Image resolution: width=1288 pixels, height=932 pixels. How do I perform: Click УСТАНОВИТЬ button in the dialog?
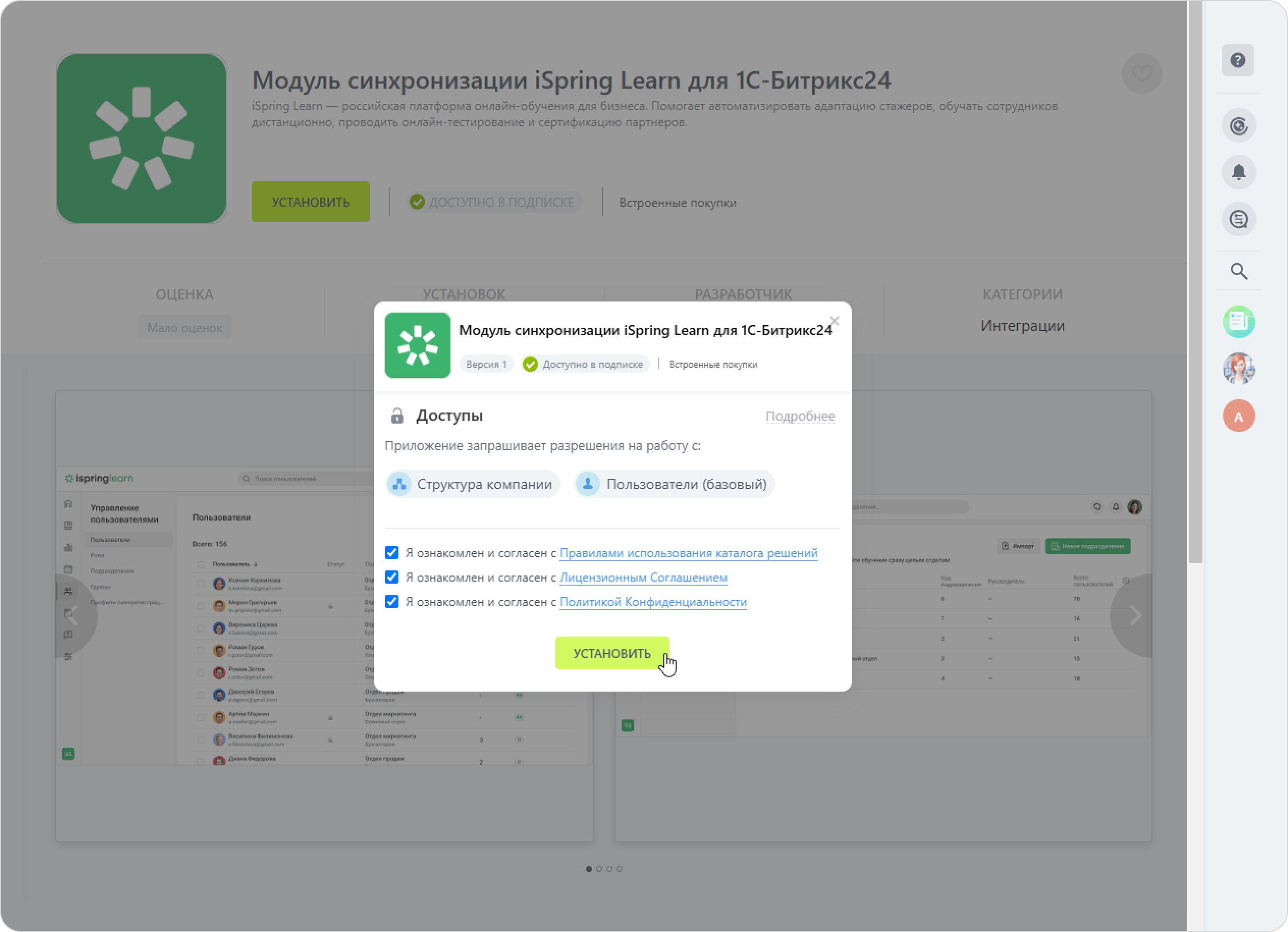(612, 653)
